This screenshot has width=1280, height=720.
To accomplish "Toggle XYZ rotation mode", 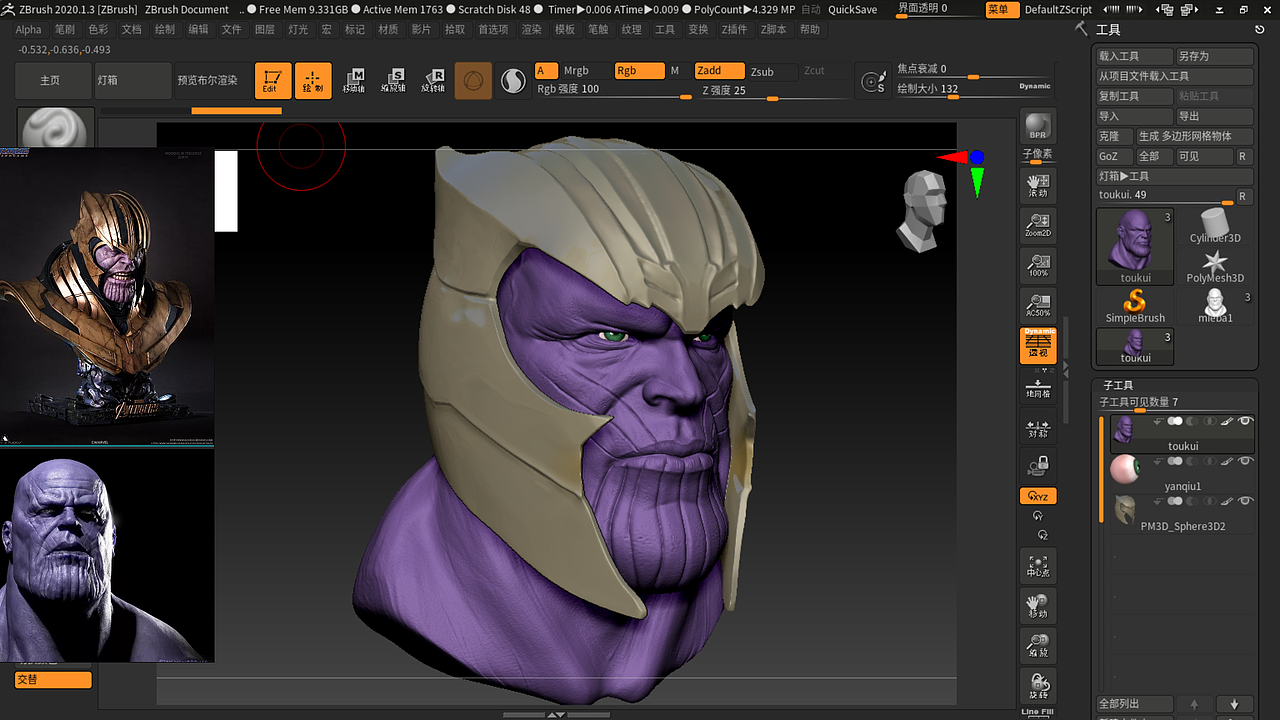I will [x=1038, y=496].
